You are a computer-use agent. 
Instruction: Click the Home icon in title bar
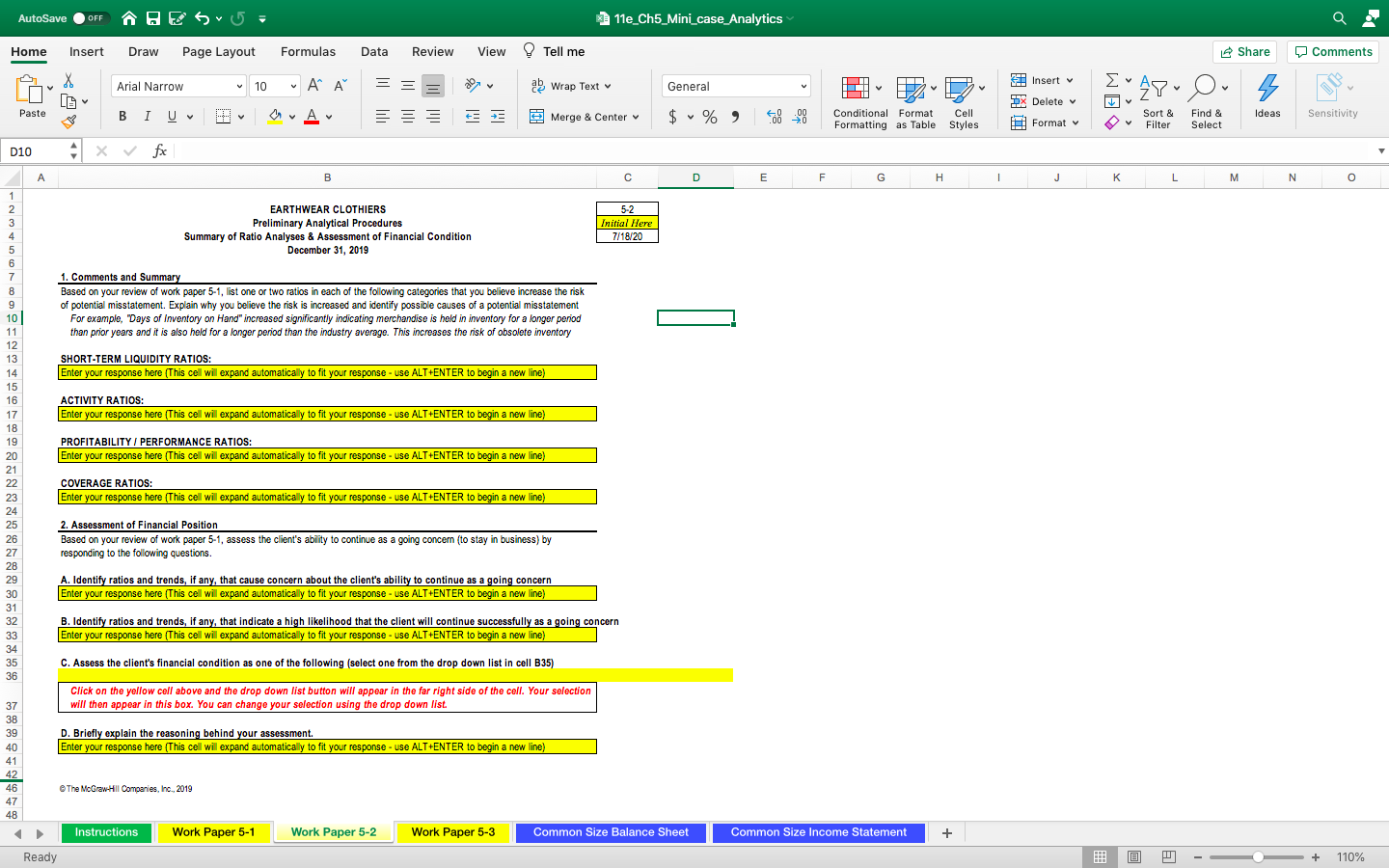[x=129, y=18]
